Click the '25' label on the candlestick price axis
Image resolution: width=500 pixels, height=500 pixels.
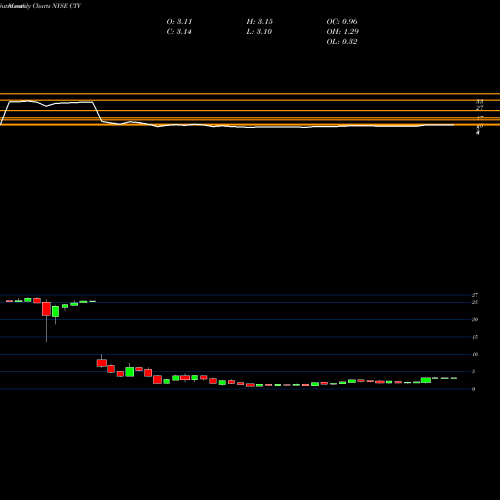(x=475, y=302)
